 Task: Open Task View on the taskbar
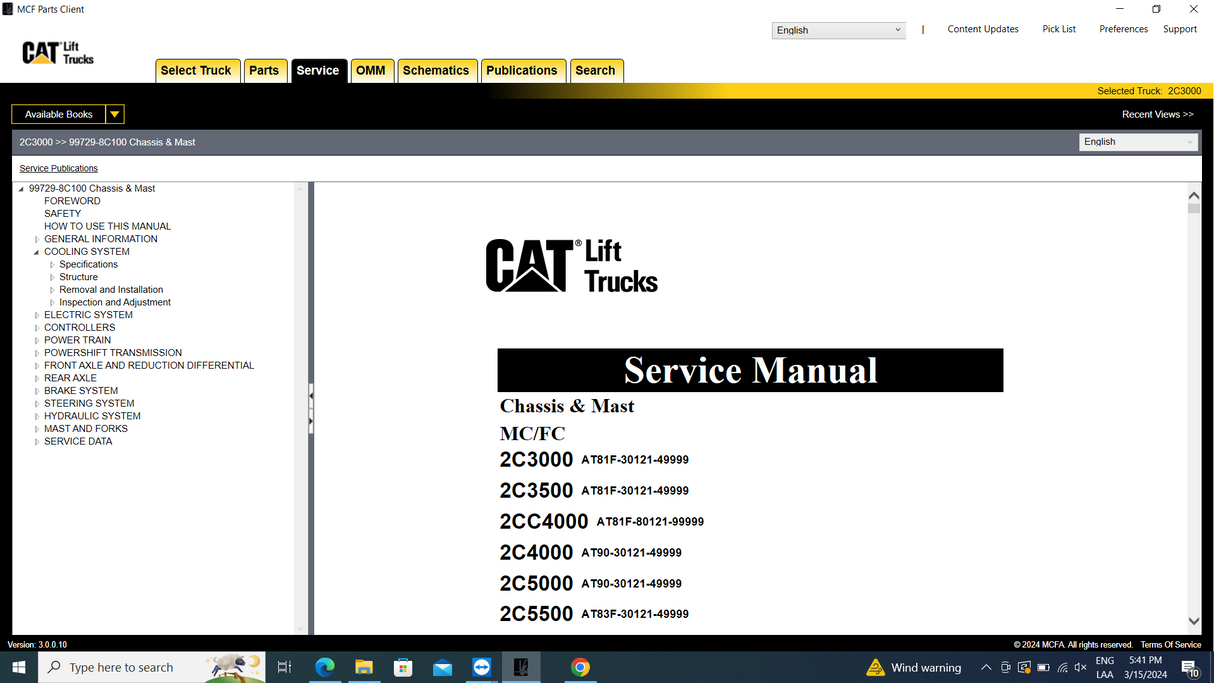pos(284,667)
